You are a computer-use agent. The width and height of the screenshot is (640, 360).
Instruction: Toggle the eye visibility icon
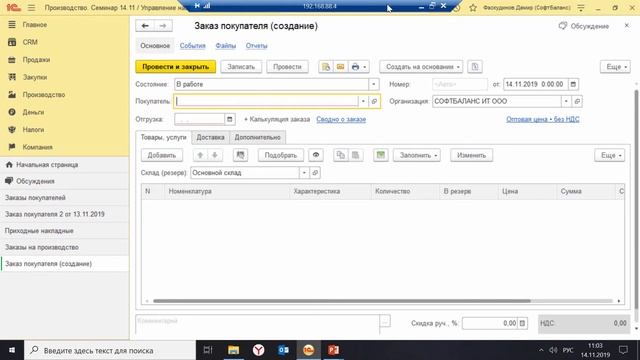click(x=316, y=155)
